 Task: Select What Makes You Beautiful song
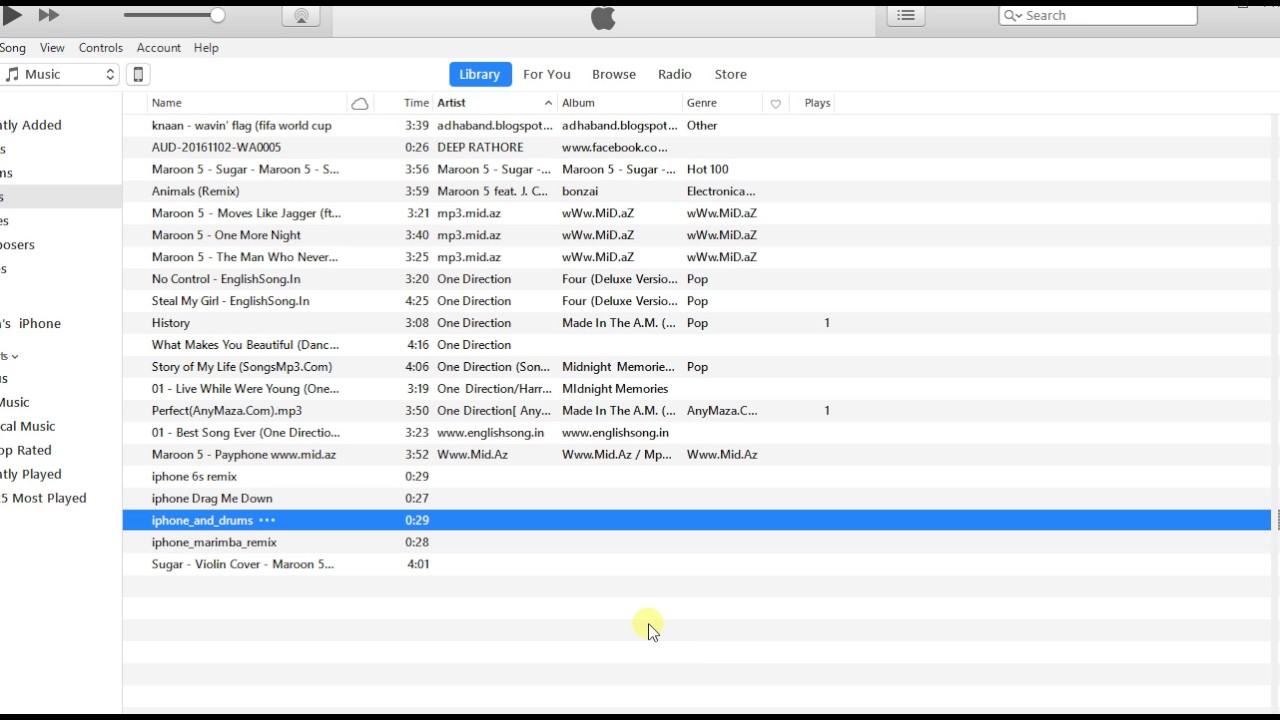245,345
